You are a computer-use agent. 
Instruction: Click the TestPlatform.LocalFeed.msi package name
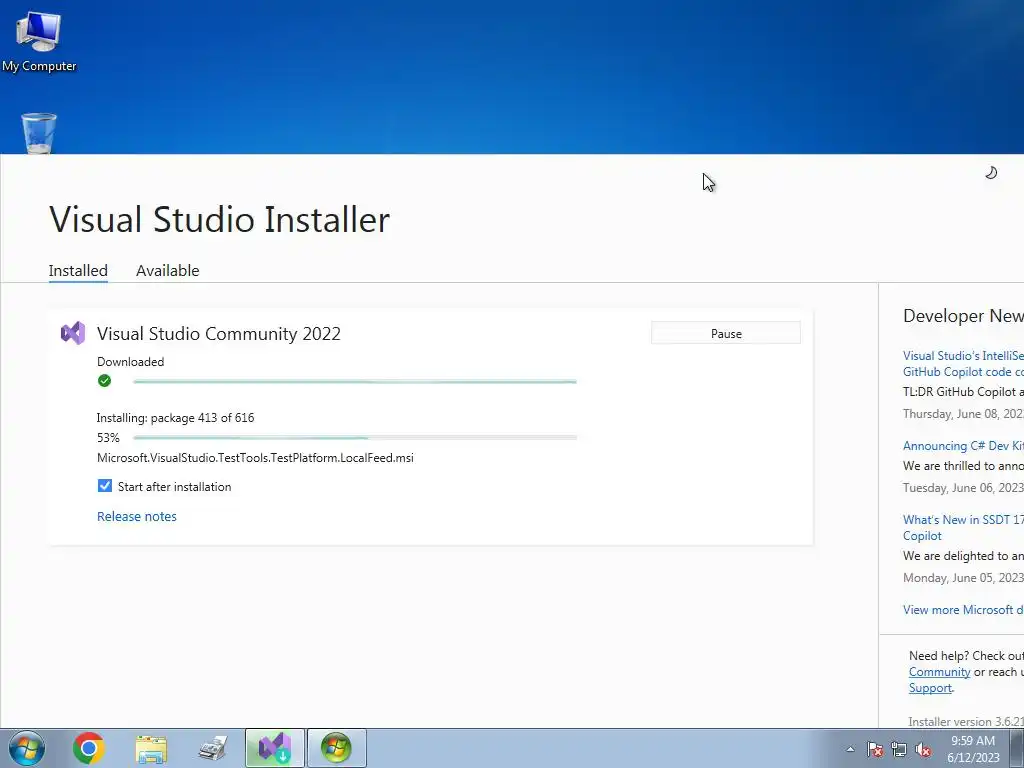[255, 458]
